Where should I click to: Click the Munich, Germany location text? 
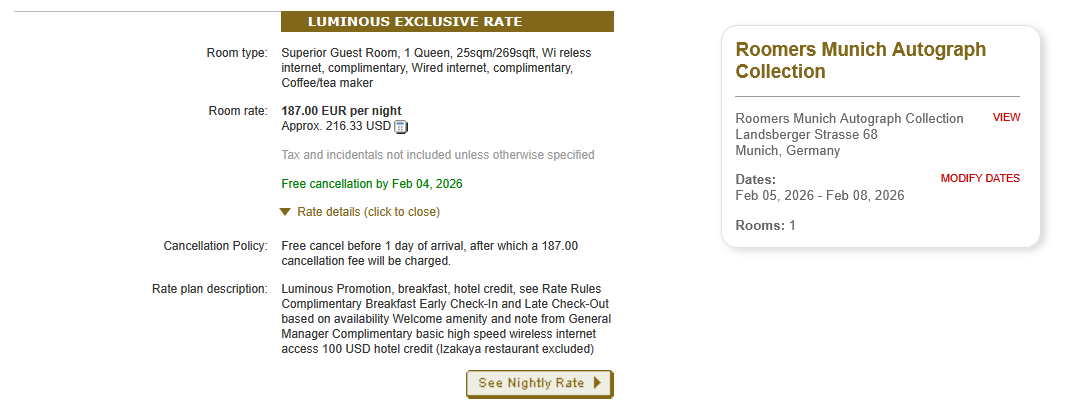(x=788, y=151)
